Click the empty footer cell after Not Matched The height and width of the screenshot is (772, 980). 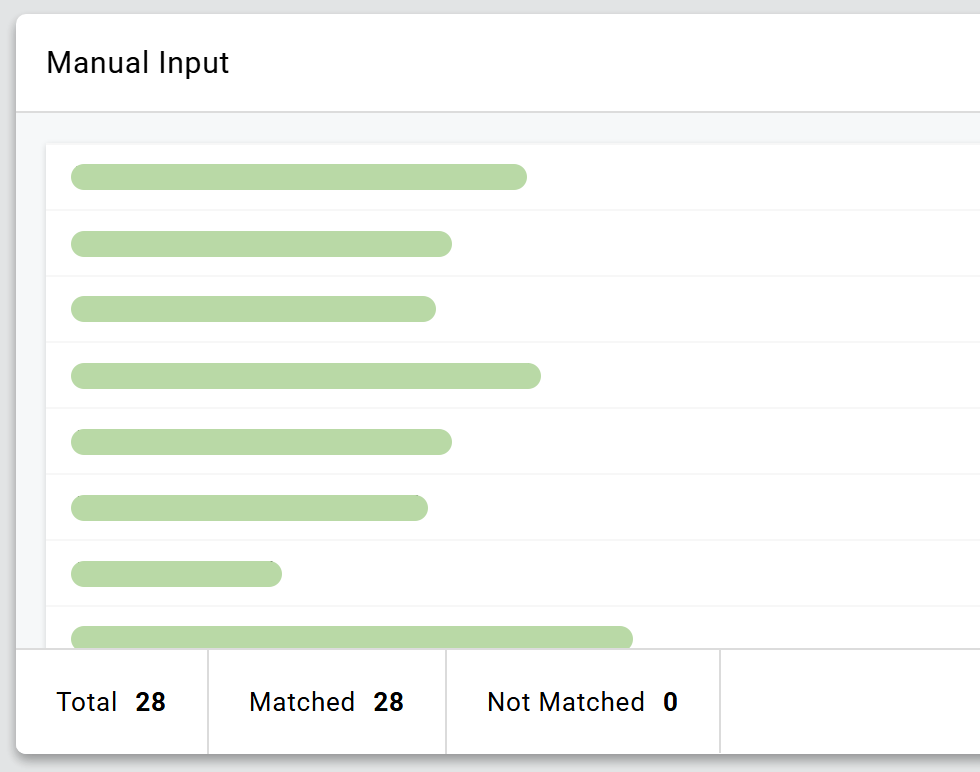coord(848,702)
